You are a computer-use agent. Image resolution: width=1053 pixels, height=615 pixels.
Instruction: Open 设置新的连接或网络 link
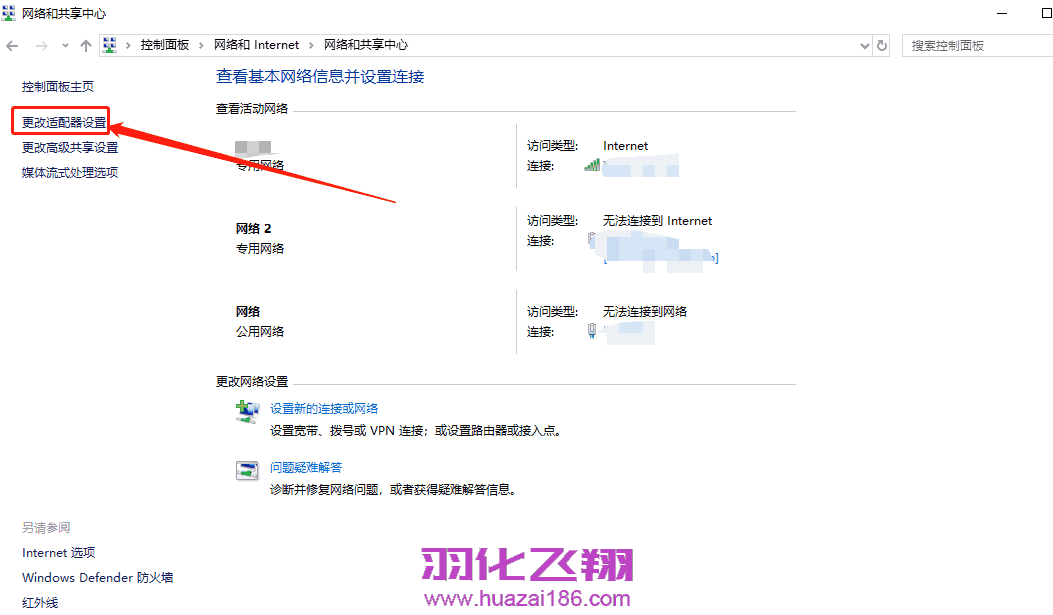324,408
